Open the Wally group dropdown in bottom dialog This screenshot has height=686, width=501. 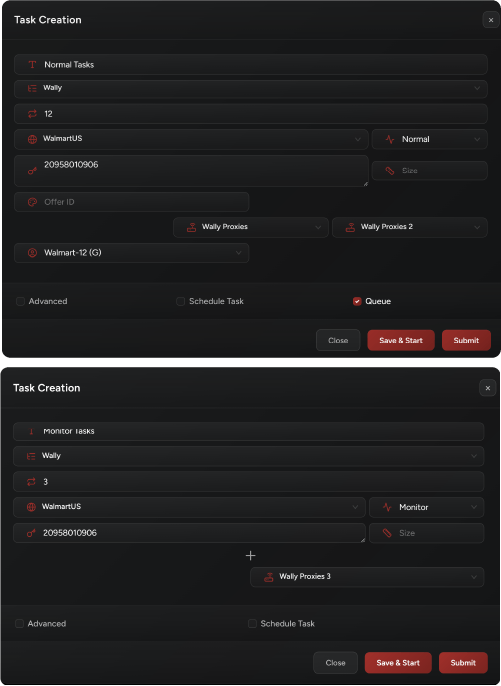point(249,456)
